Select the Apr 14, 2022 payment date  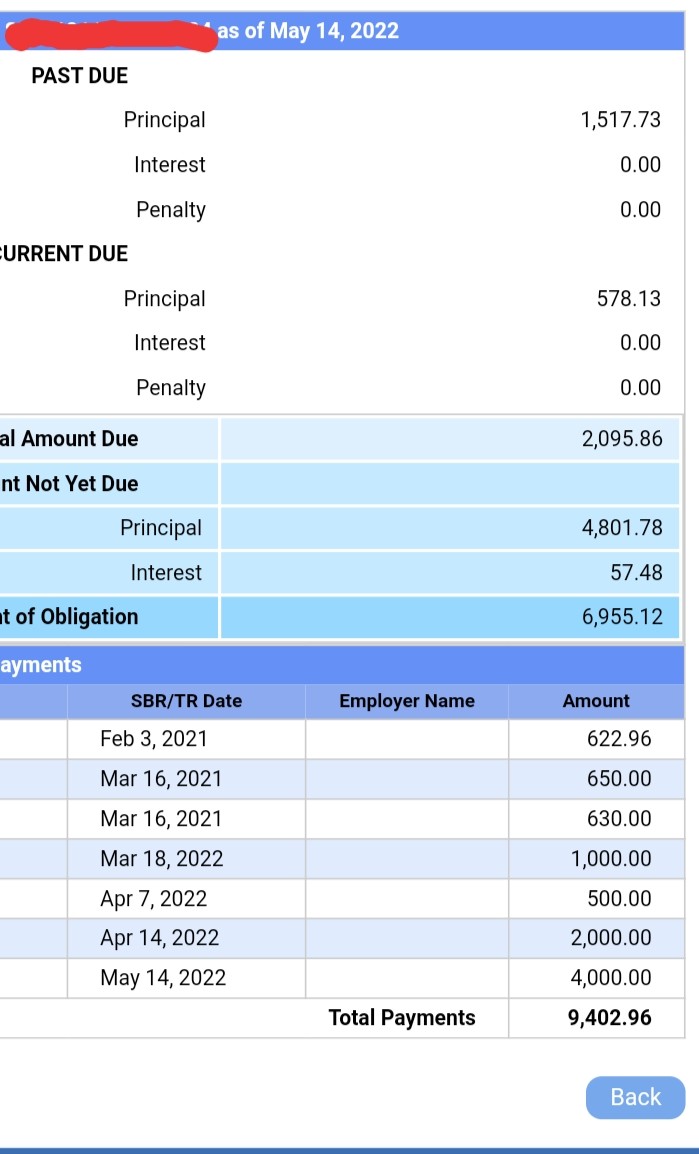(x=160, y=938)
